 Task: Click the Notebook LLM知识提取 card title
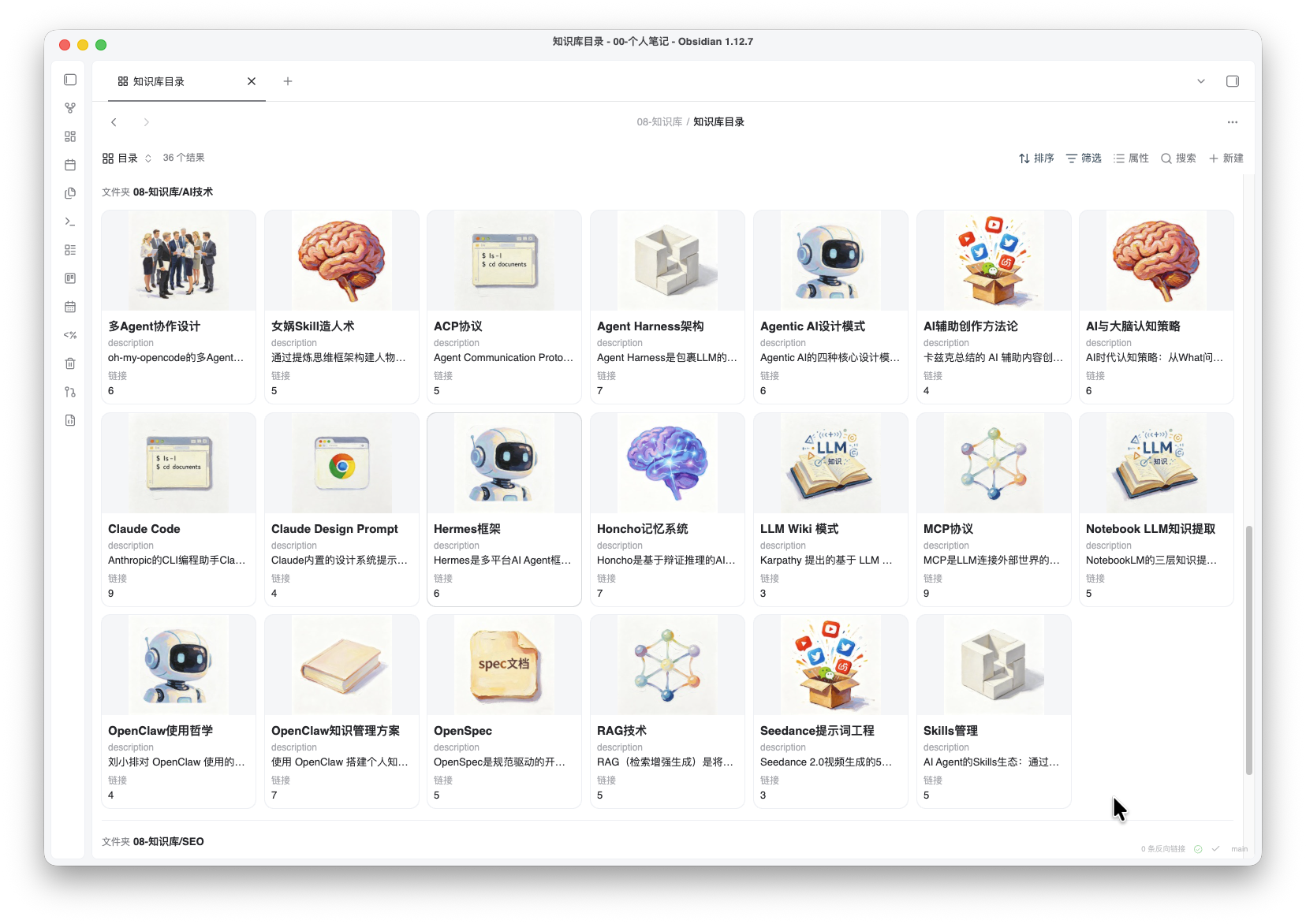(x=1151, y=529)
